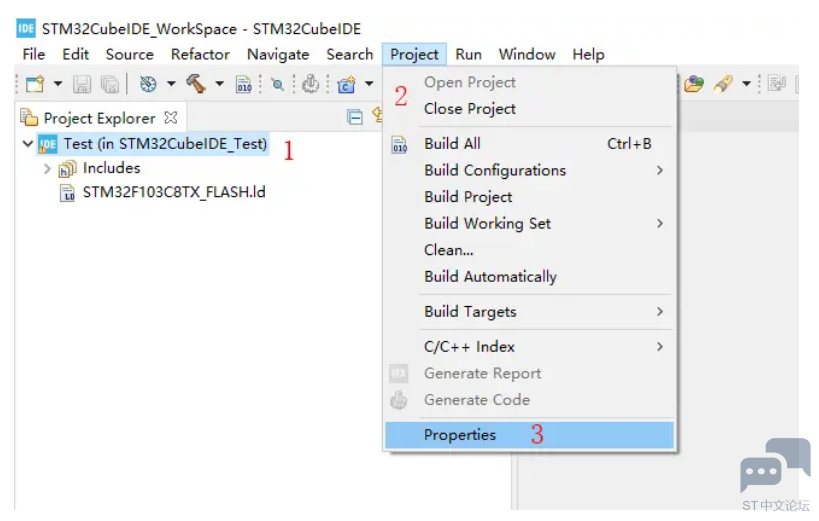Screen dimensions: 819x521
Task: Click the greyed annotation navigation page icon
Action: (777, 84)
